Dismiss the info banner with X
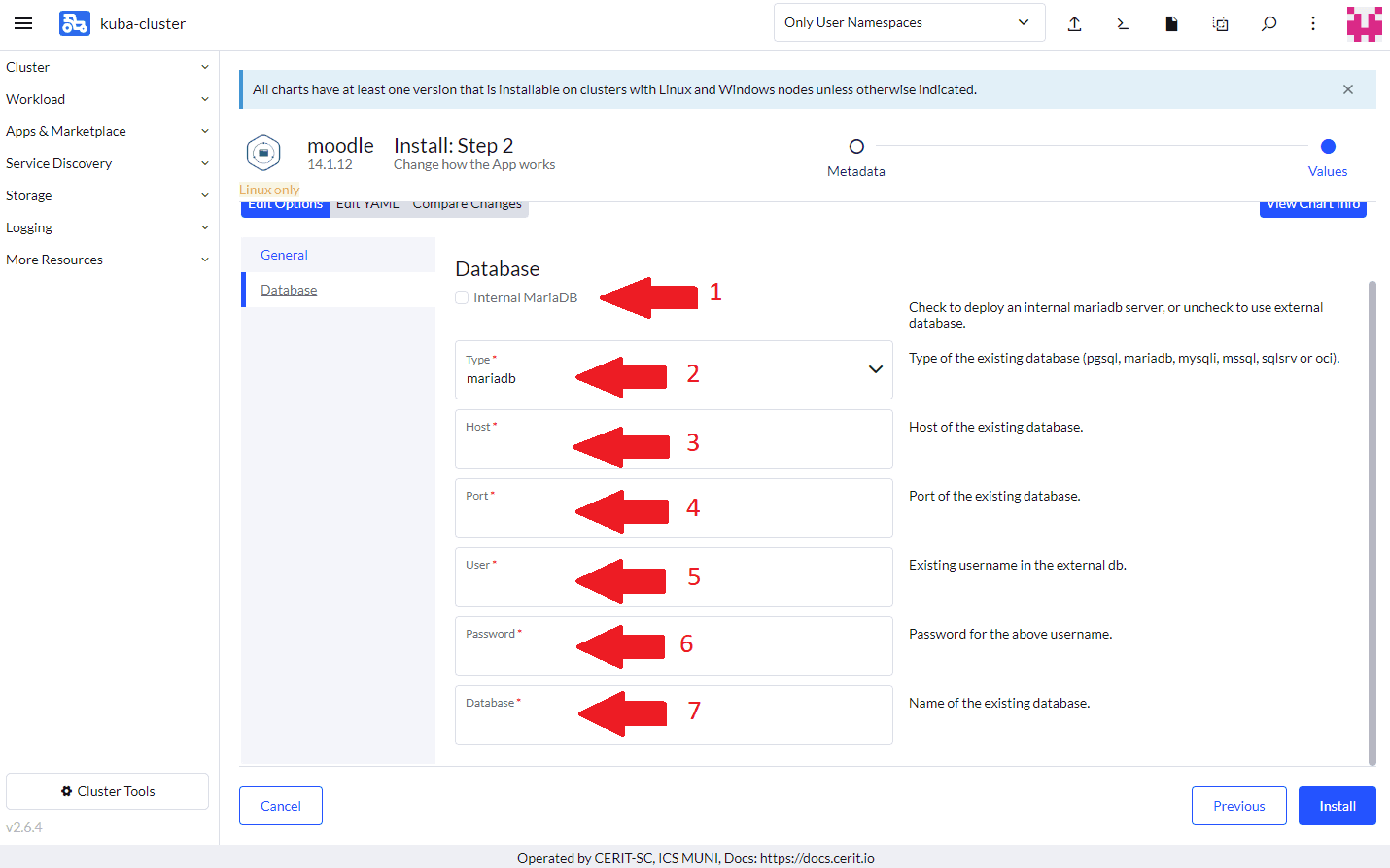The height and width of the screenshot is (868, 1390). [1347, 89]
